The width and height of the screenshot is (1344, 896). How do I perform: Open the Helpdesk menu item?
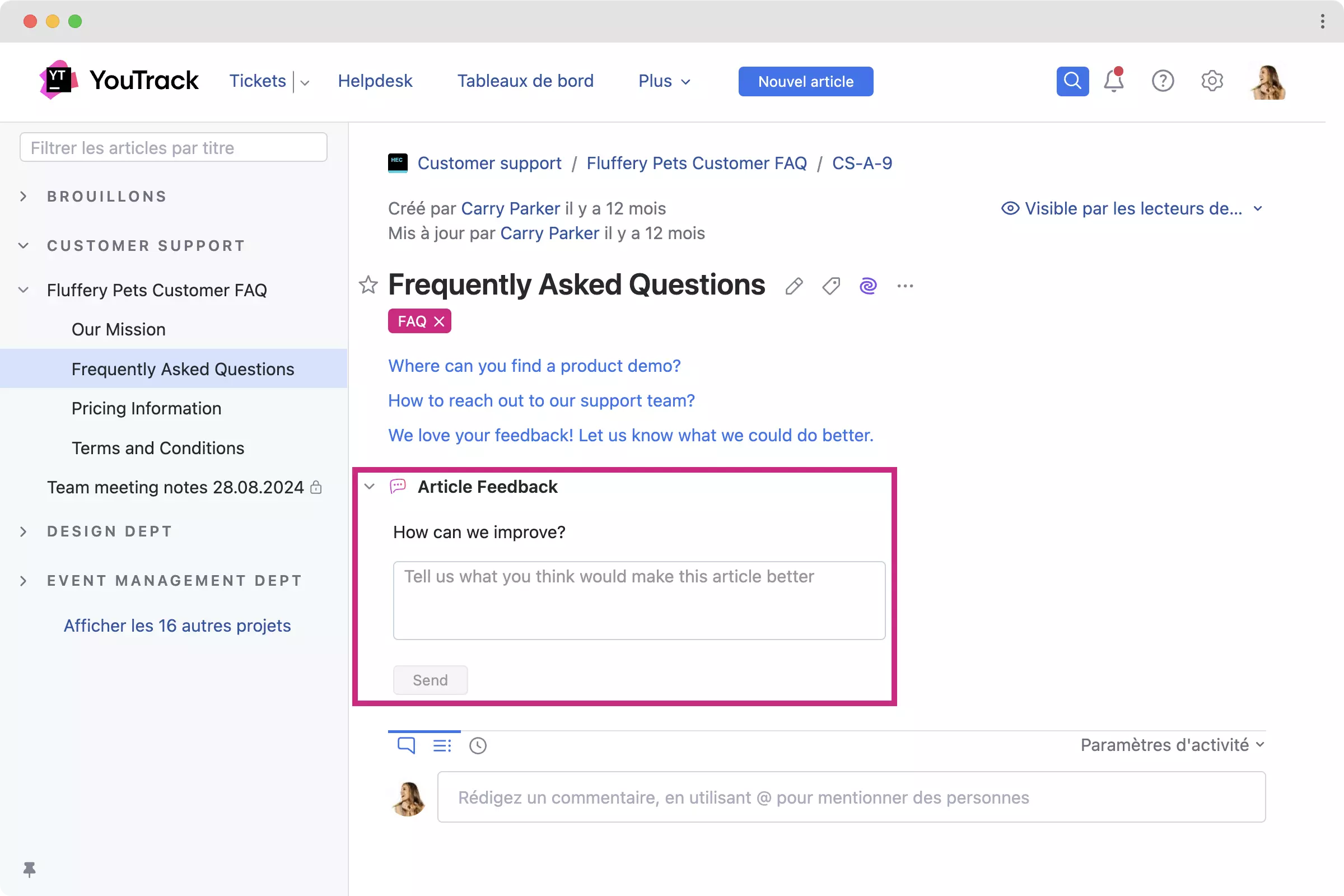click(375, 81)
